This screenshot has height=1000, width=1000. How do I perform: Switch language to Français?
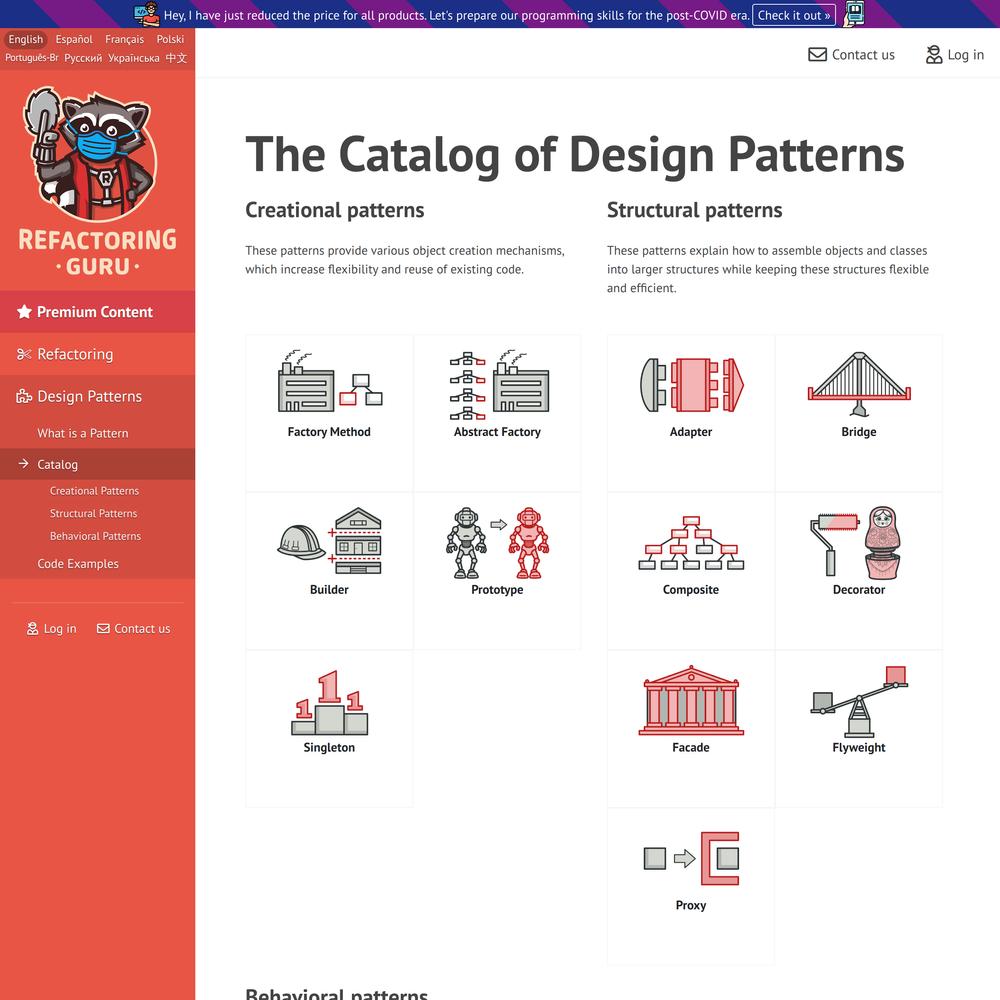click(124, 40)
